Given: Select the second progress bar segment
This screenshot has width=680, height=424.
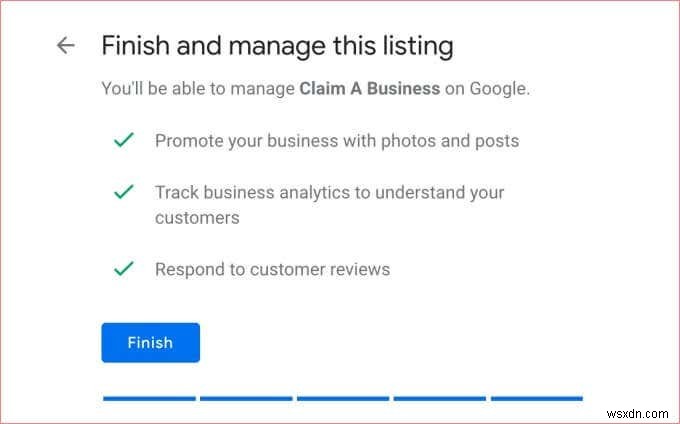Looking at the screenshot, I should click(246, 398).
